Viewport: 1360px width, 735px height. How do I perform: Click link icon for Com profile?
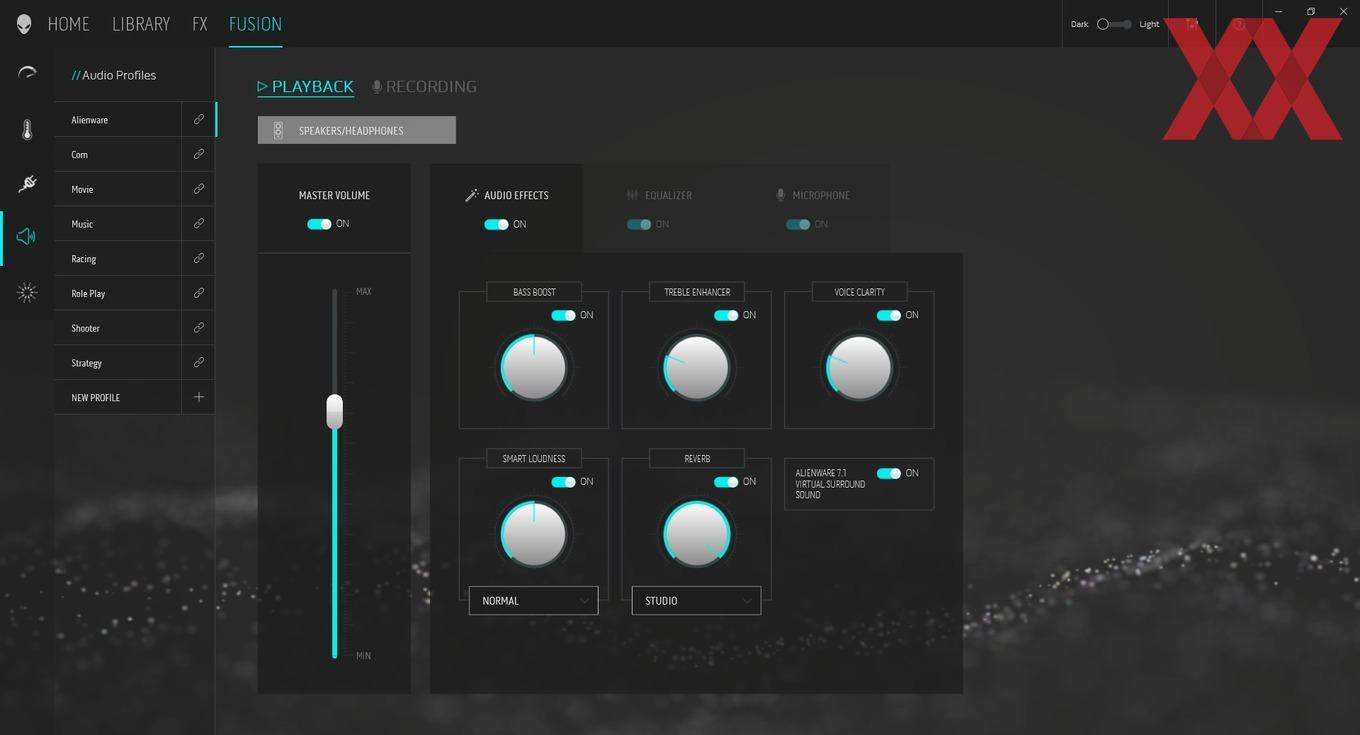click(x=198, y=154)
